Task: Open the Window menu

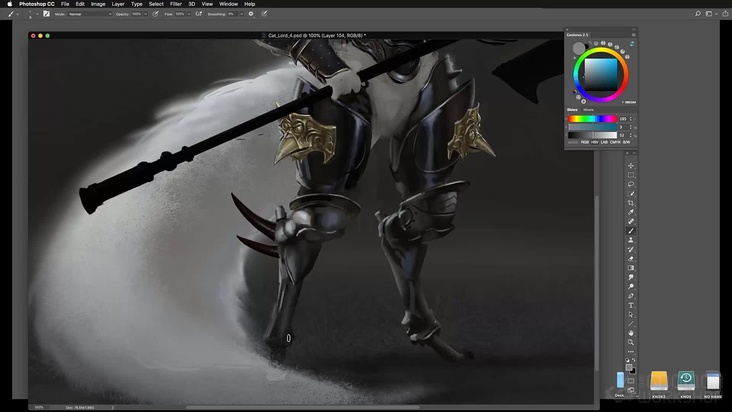Action: click(229, 4)
